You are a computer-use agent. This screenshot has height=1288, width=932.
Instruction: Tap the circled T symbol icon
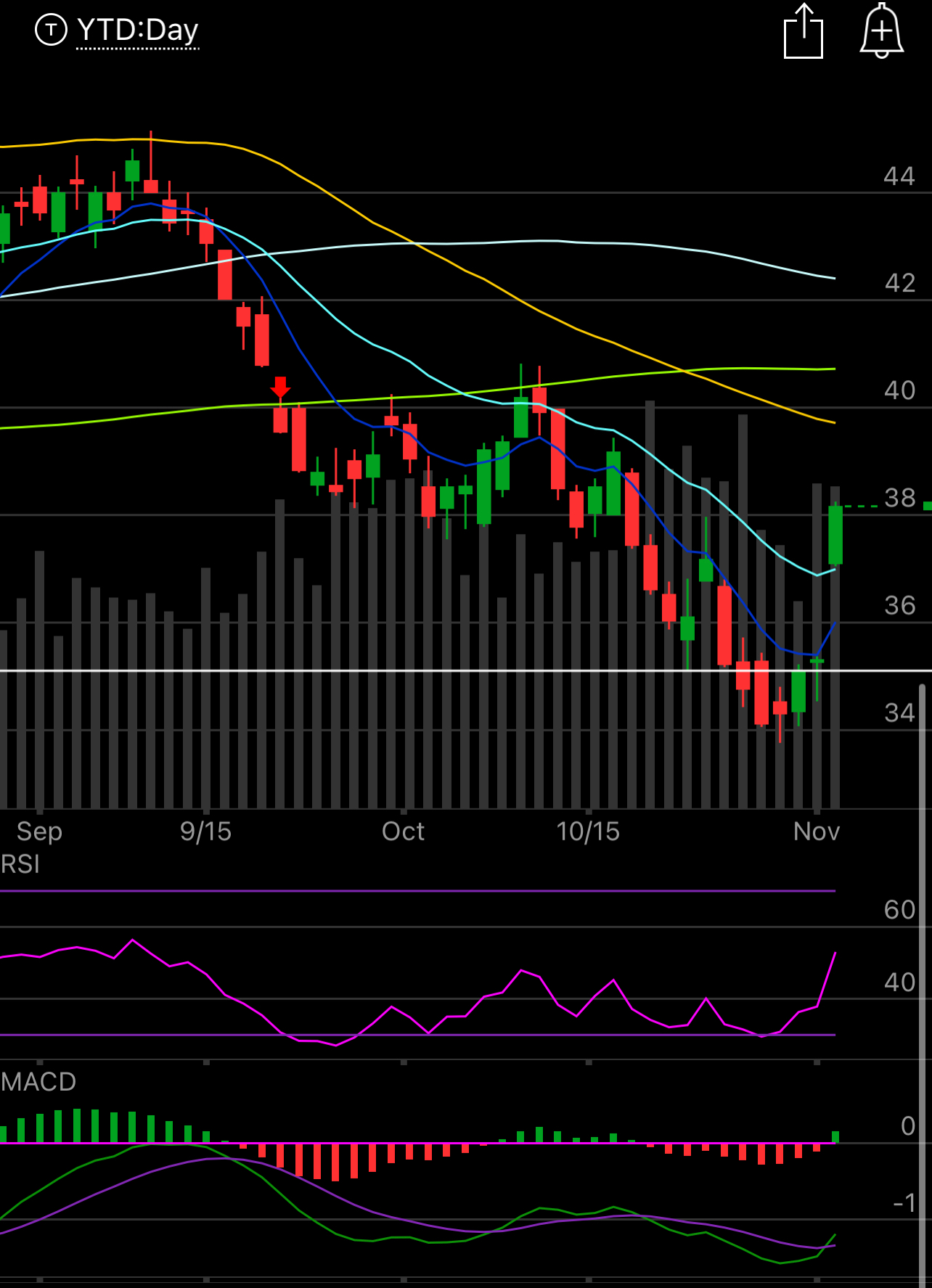51,30
